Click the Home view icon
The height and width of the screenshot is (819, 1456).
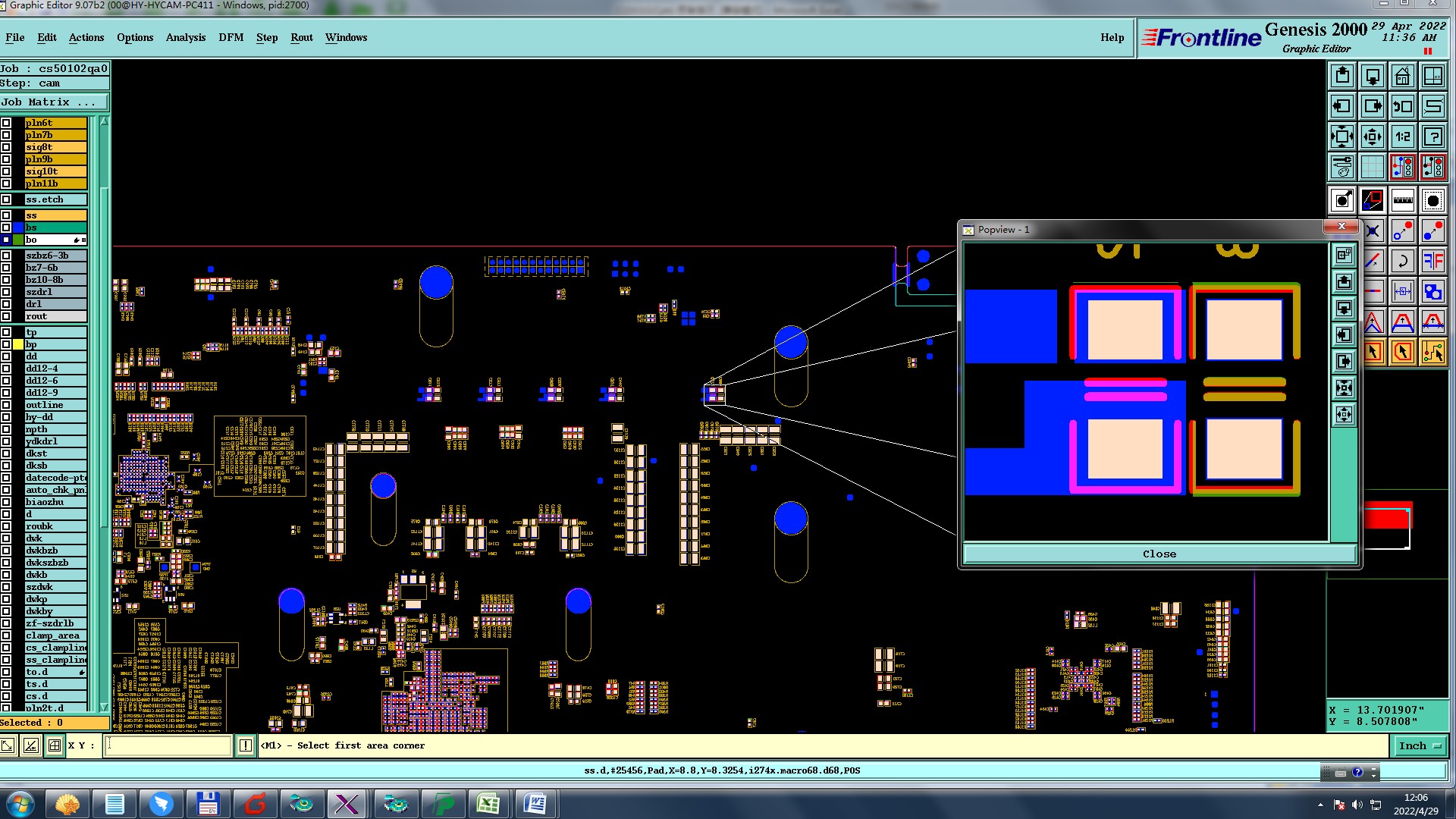1402,76
